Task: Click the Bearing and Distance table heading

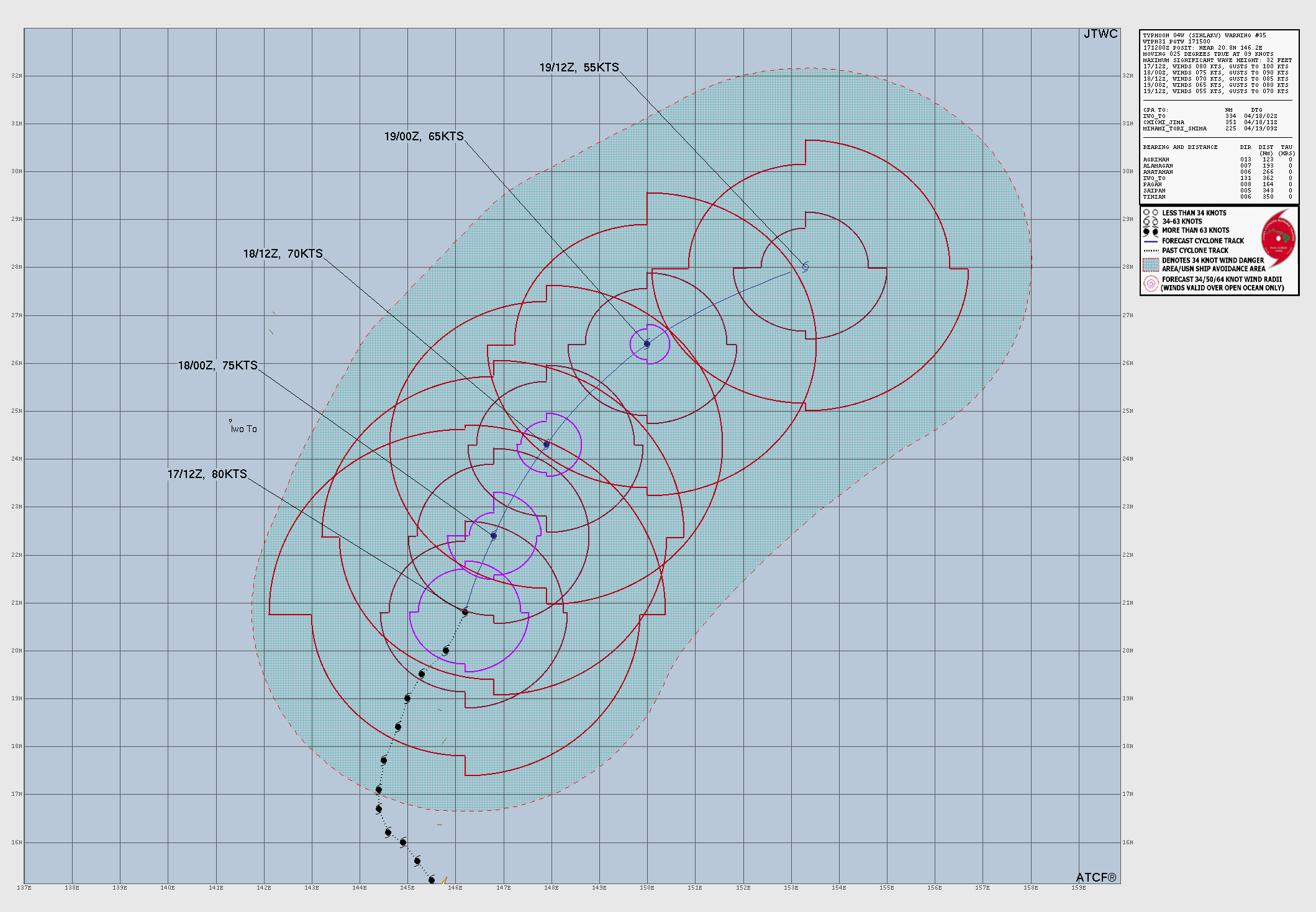Action: [1180, 147]
